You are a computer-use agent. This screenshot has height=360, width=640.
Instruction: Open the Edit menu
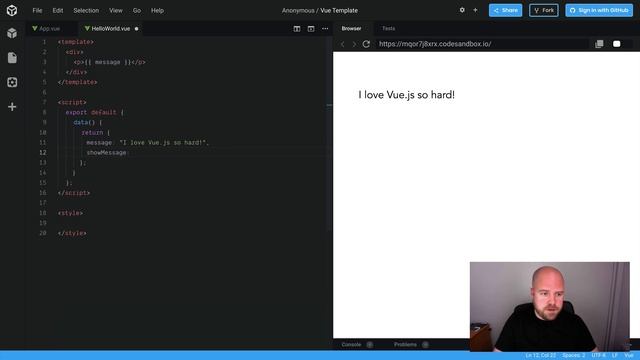pyautogui.click(x=58, y=11)
